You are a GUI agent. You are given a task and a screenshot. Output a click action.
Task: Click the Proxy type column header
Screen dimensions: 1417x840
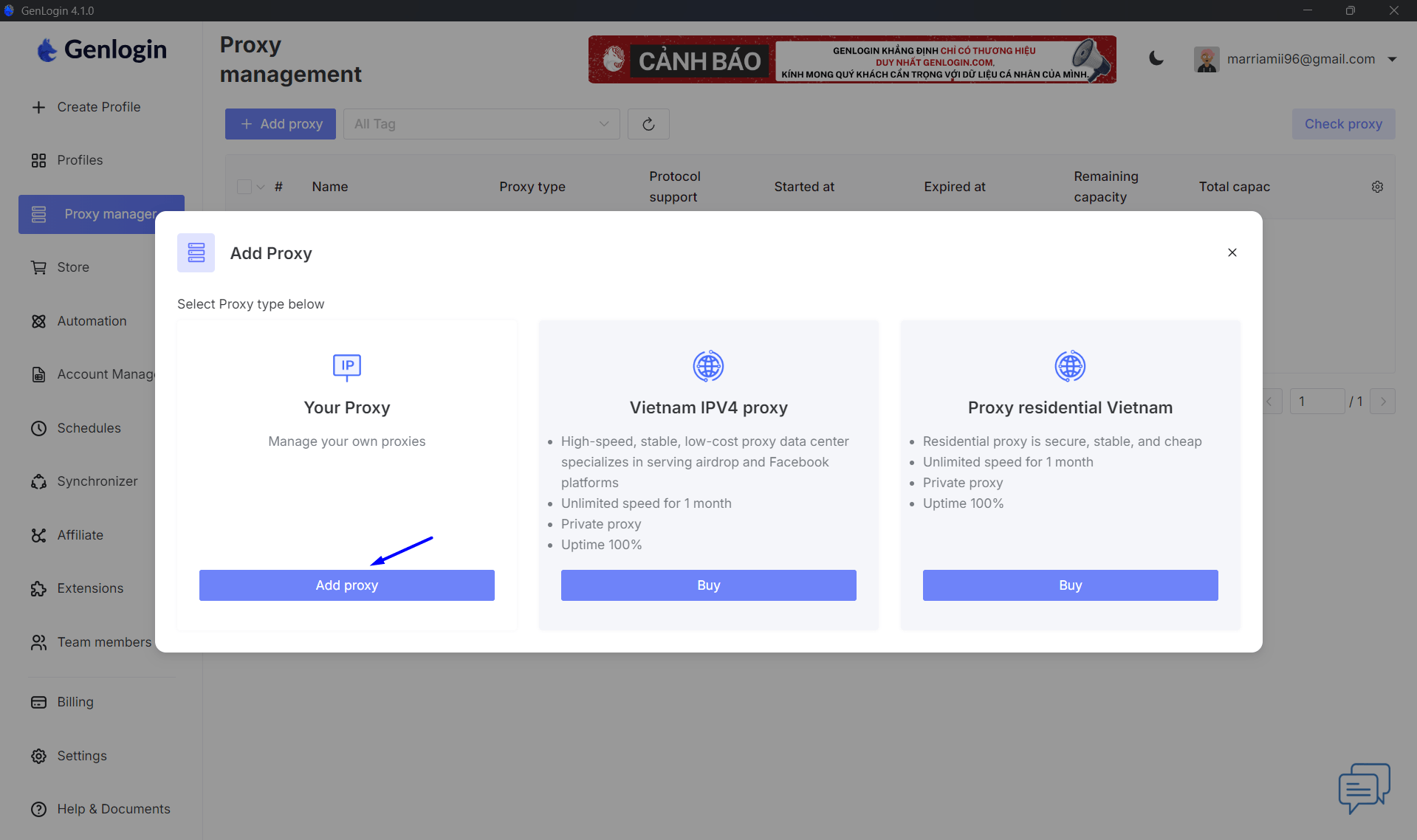[532, 187]
